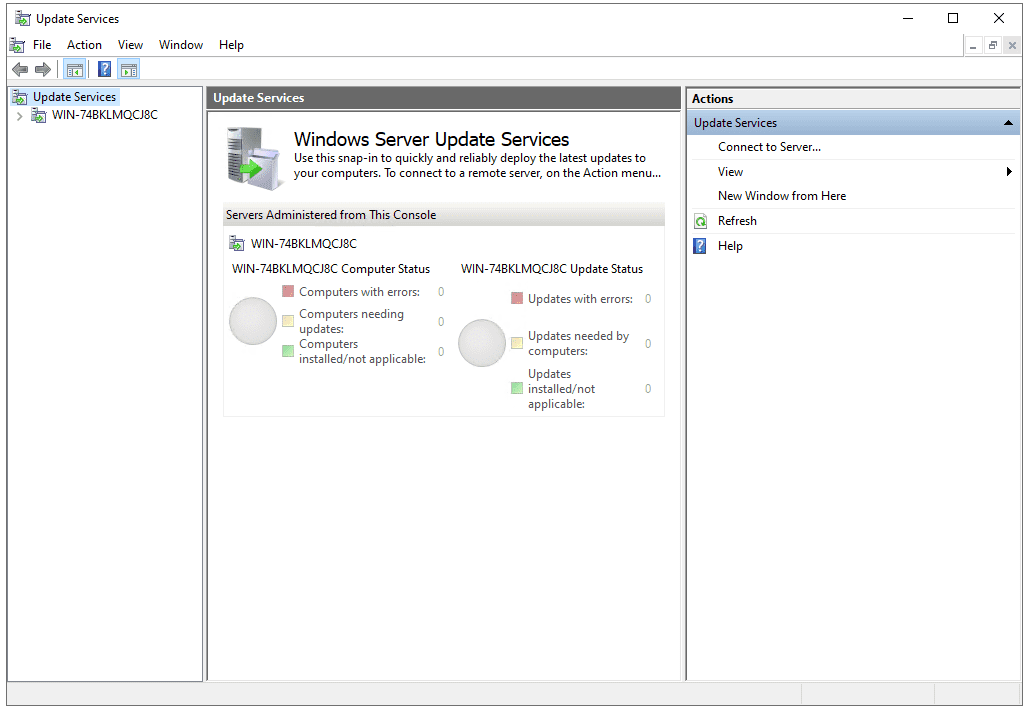The image size is (1028, 711).
Task: Click Computers needing updates label
Action: tap(351, 321)
